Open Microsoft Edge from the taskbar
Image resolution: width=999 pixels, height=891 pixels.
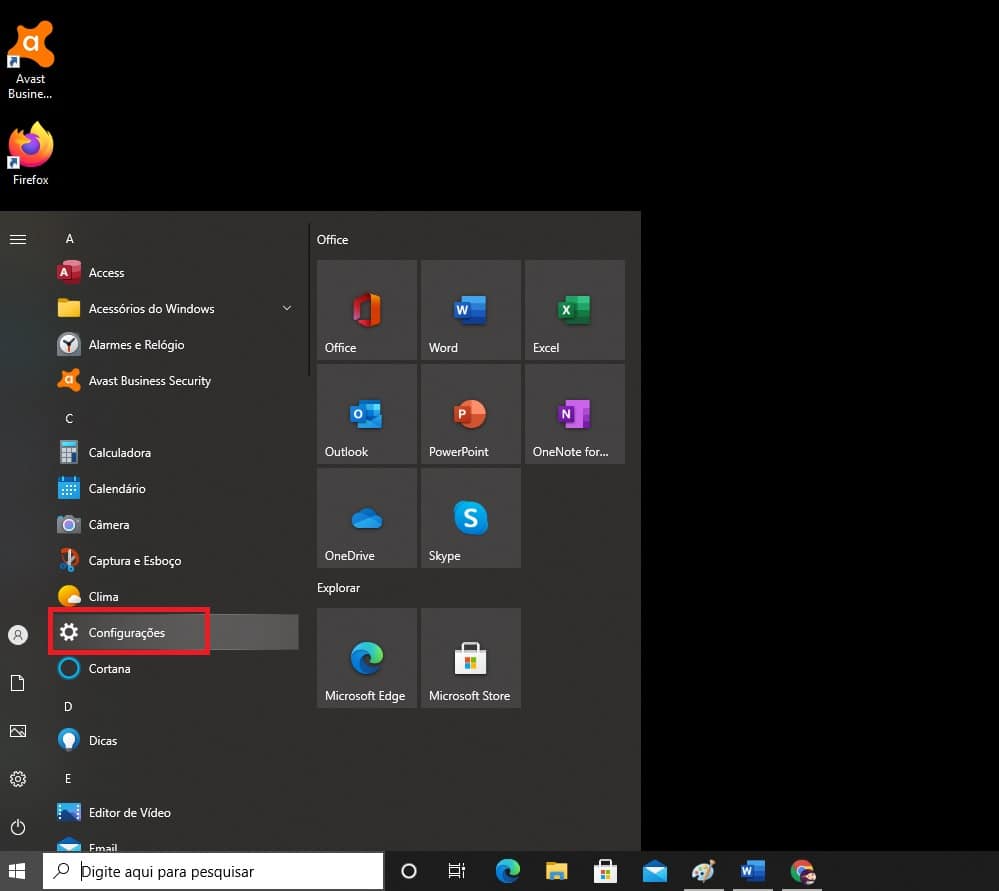508,871
